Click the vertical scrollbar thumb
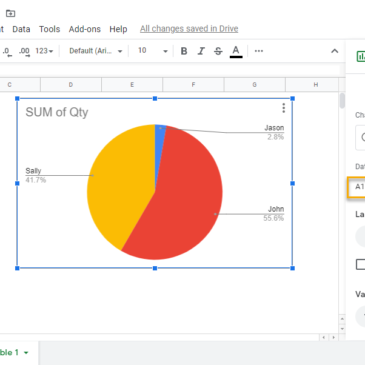The image size is (365, 365). tap(342, 101)
